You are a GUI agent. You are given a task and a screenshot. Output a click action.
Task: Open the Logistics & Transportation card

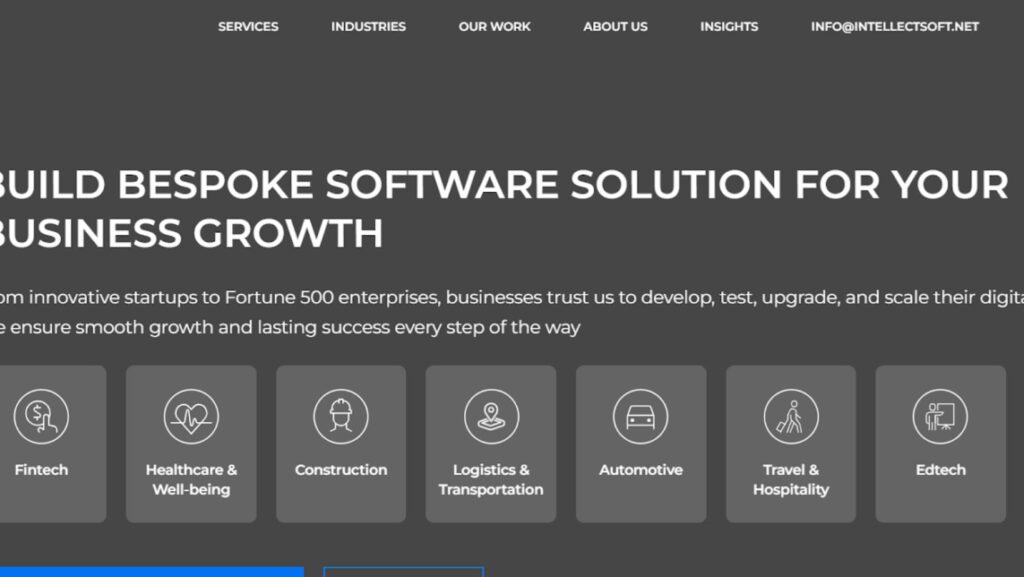[491, 444]
